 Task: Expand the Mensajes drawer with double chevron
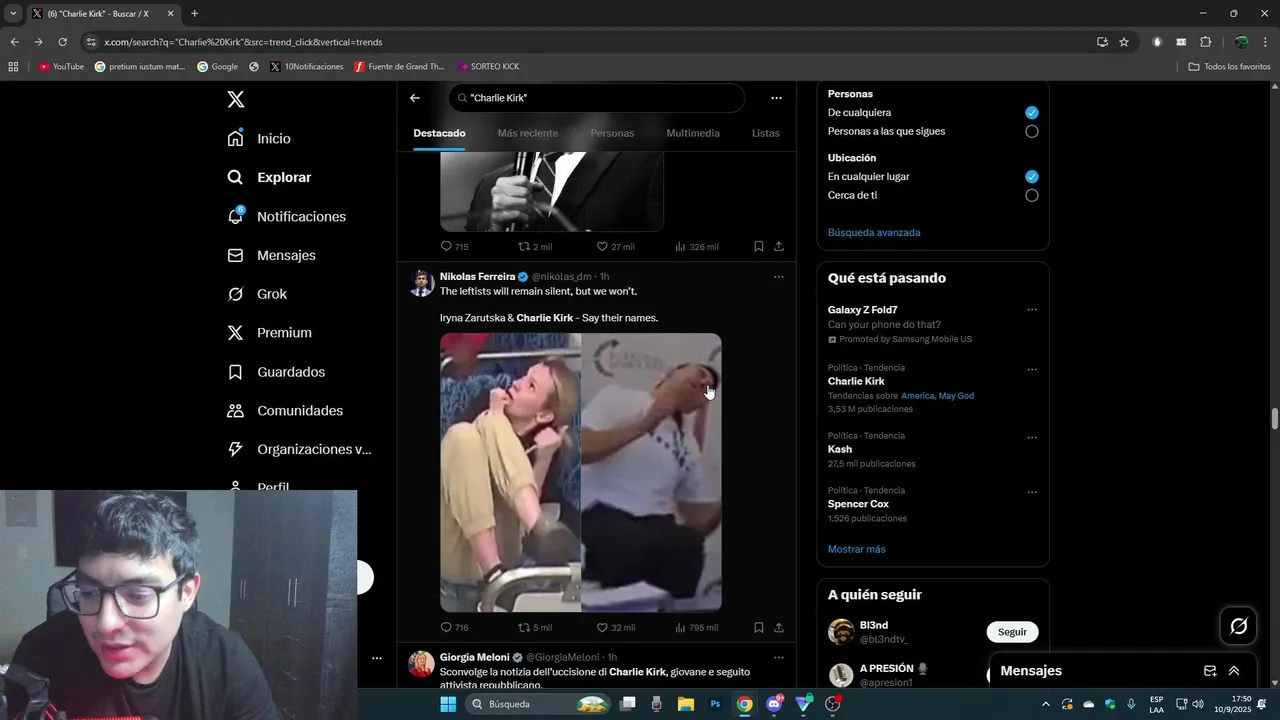coord(1234,671)
